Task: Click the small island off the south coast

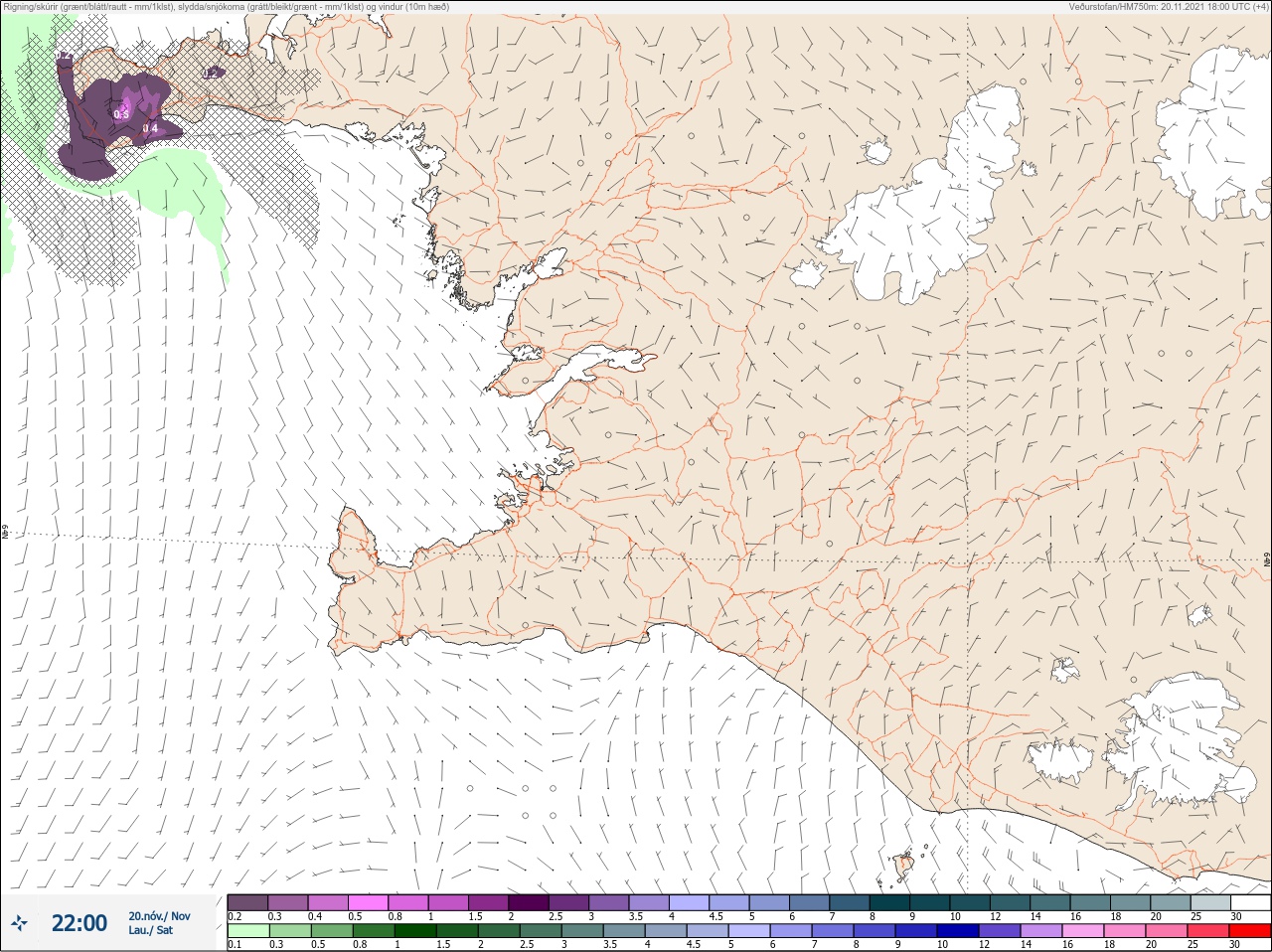Action: 903,866
